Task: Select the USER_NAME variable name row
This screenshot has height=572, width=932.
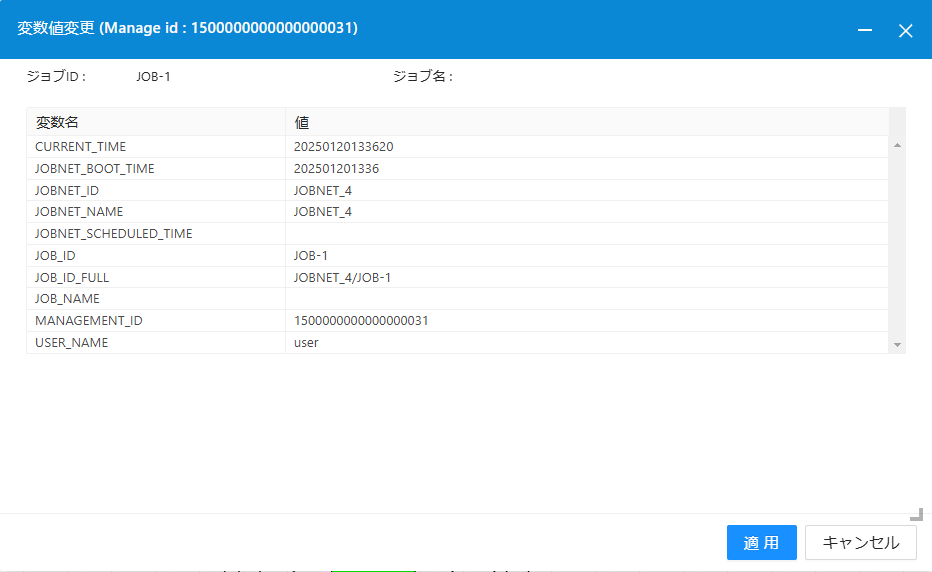Action: point(156,343)
